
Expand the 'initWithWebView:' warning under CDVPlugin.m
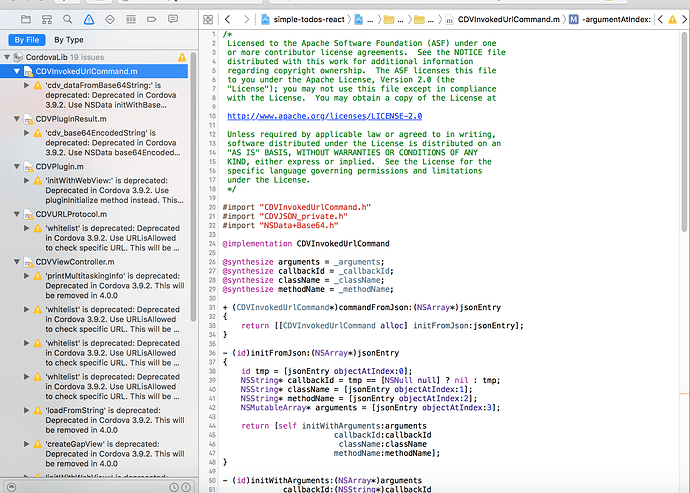(26, 180)
